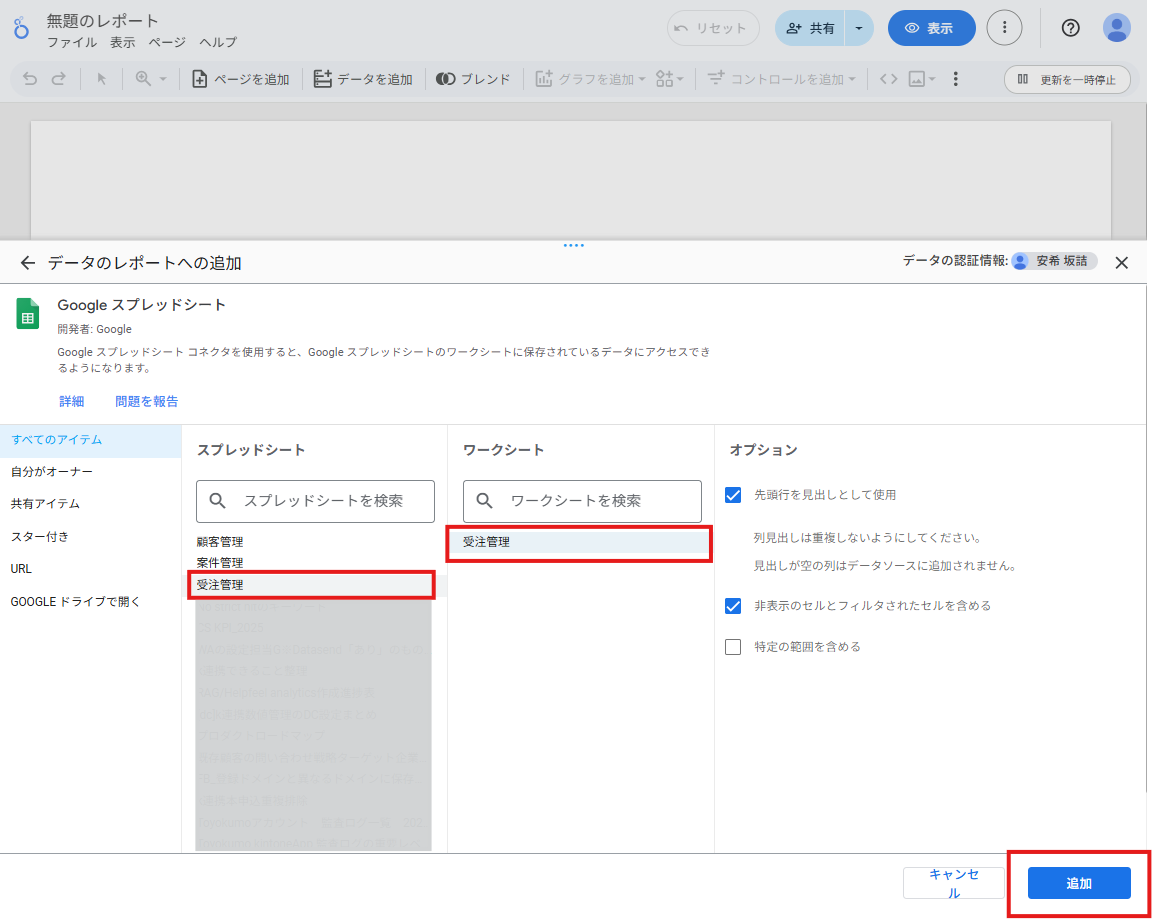Close the add data panel with X

[1121, 263]
